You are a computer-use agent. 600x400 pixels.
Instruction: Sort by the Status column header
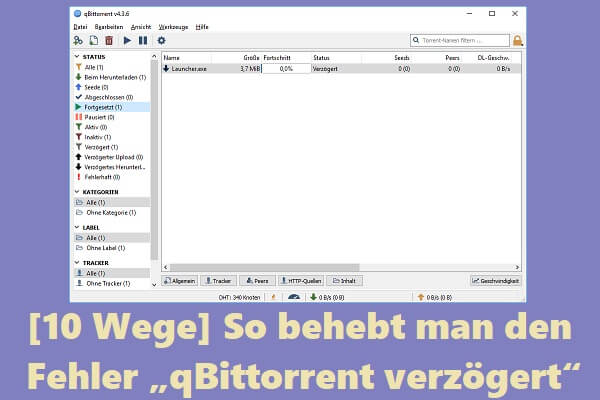(x=337, y=58)
